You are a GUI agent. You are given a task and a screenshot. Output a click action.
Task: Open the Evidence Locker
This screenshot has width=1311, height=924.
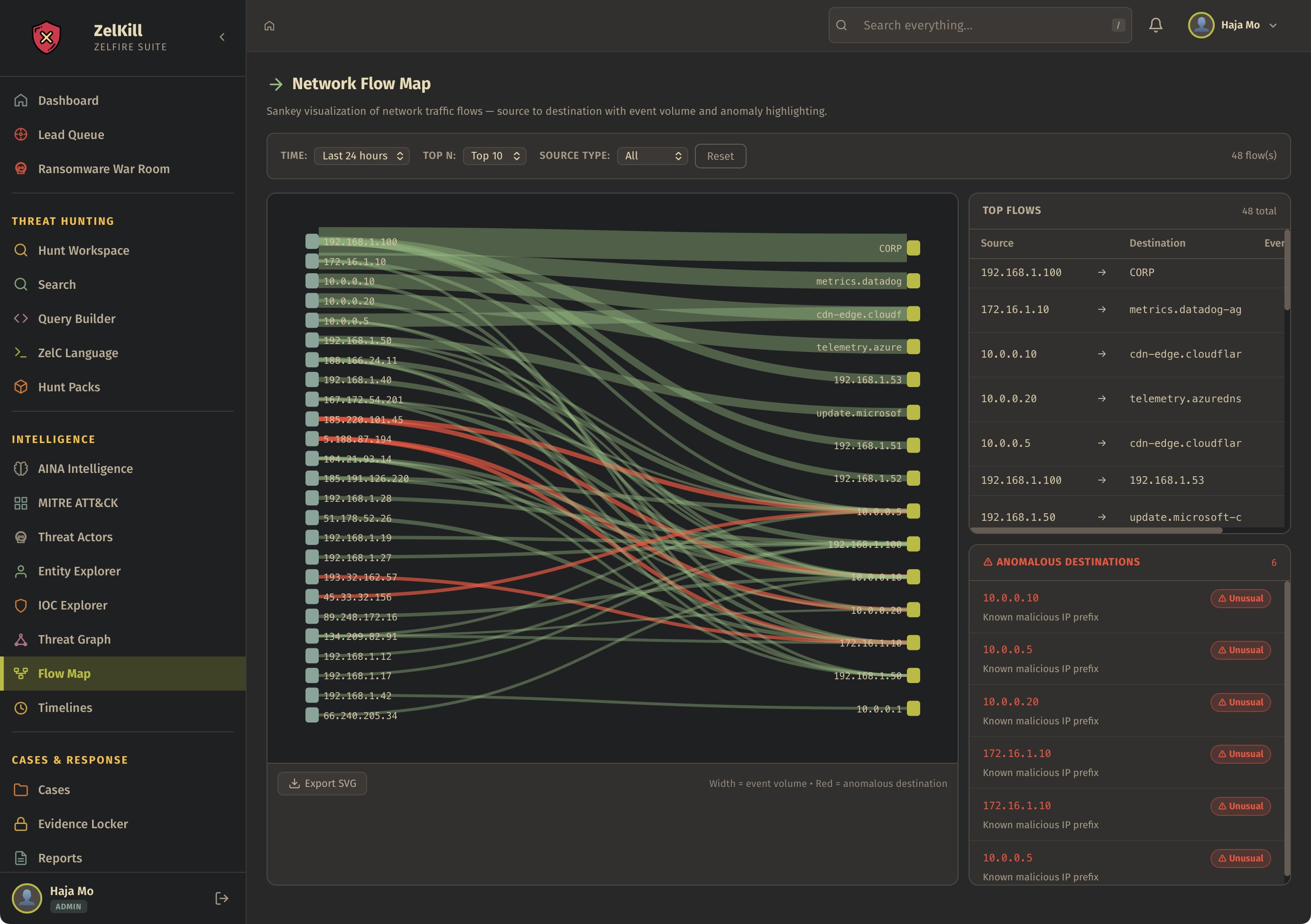pyautogui.click(x=83, y=823)
